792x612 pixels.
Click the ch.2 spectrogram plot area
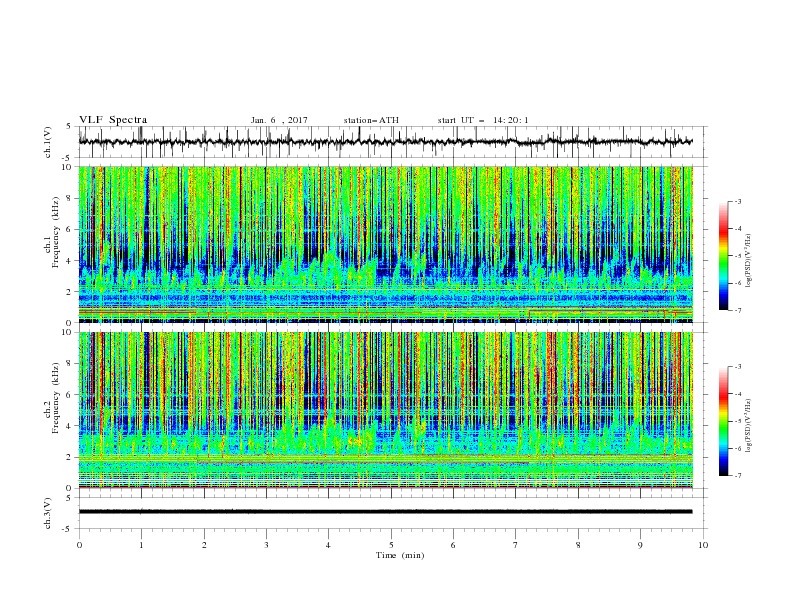pyautogui.click(x=385, y=410)
